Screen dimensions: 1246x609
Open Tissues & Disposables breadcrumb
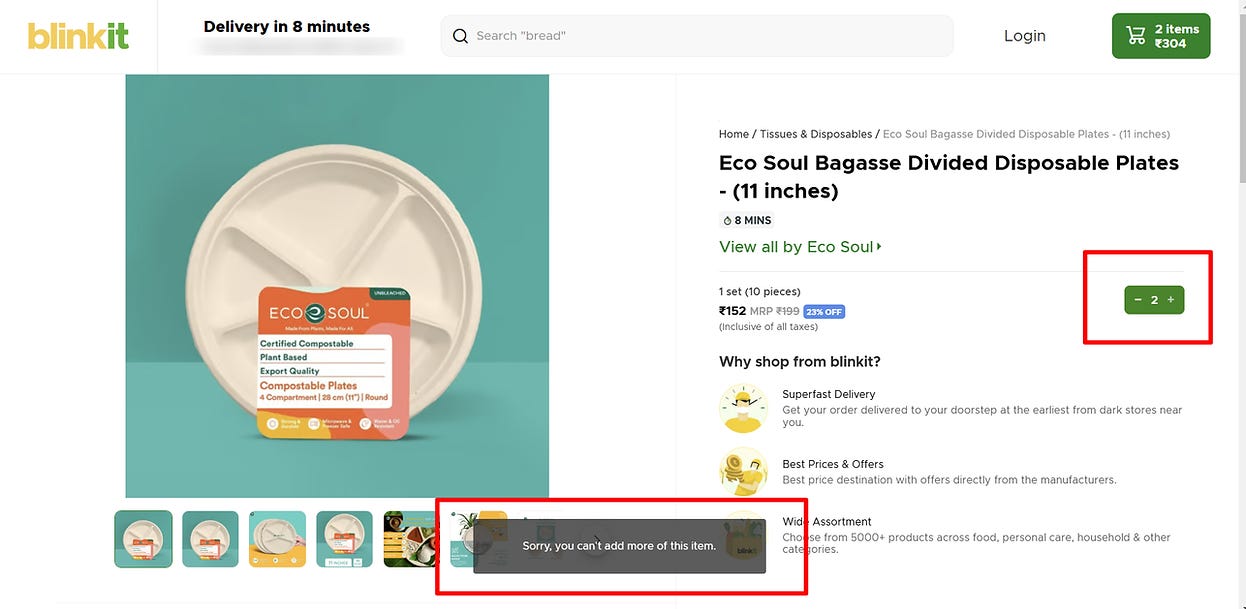(x=816, y=134)
